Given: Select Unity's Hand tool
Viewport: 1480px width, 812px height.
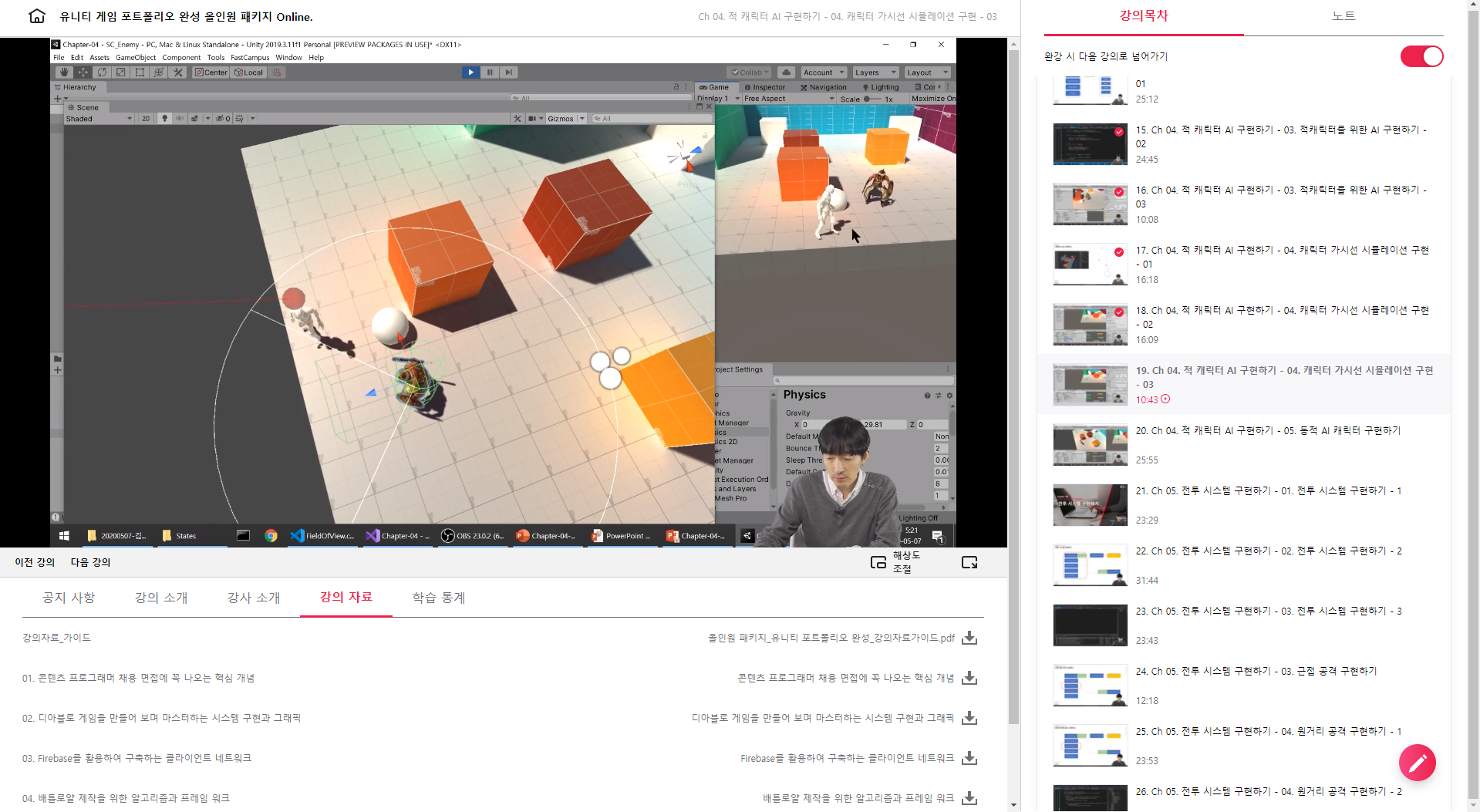Looking at the screenshot, I should pos(64,72).
